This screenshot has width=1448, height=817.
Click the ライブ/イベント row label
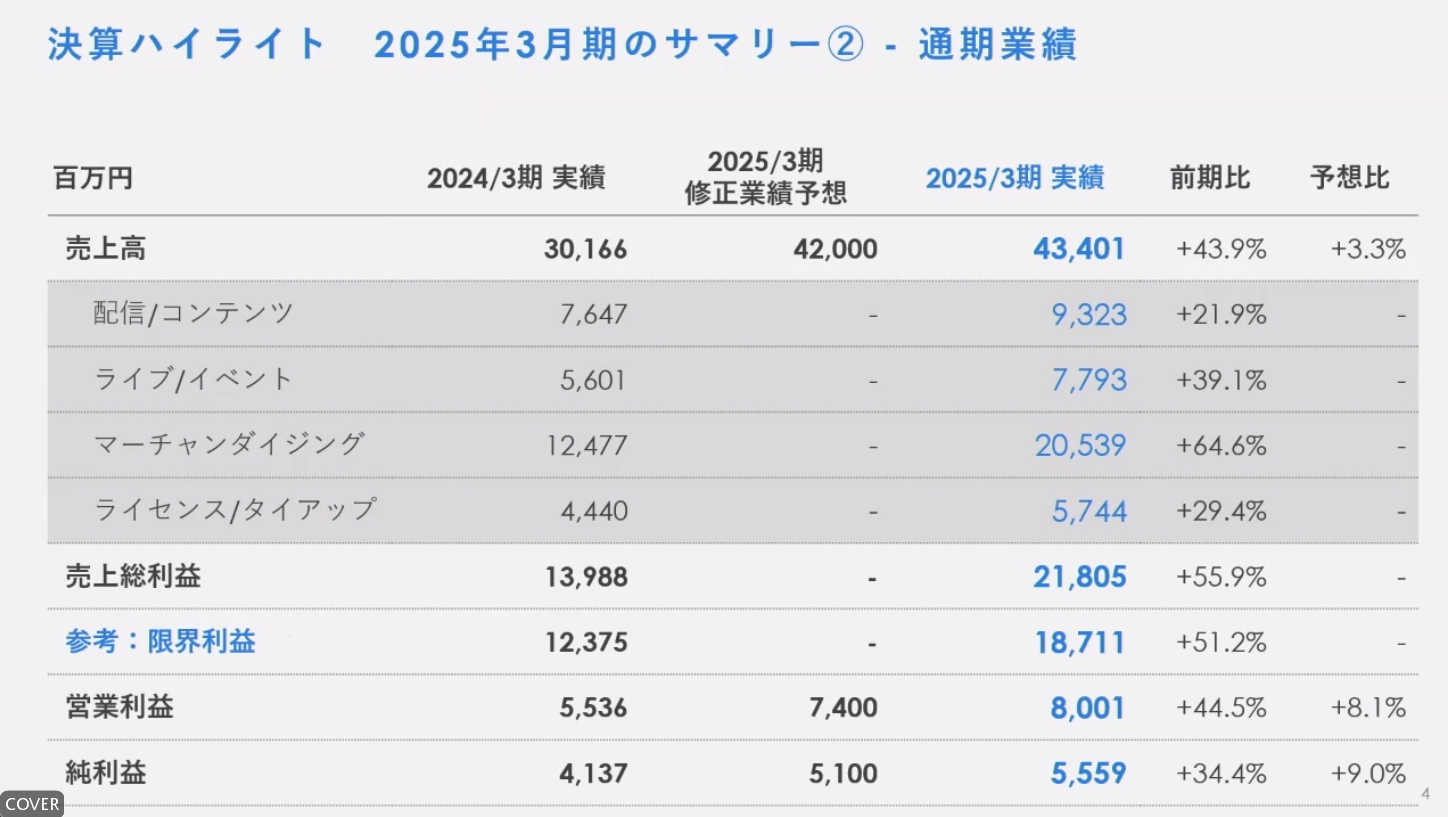pyautogui.click(x=193, y=380)
